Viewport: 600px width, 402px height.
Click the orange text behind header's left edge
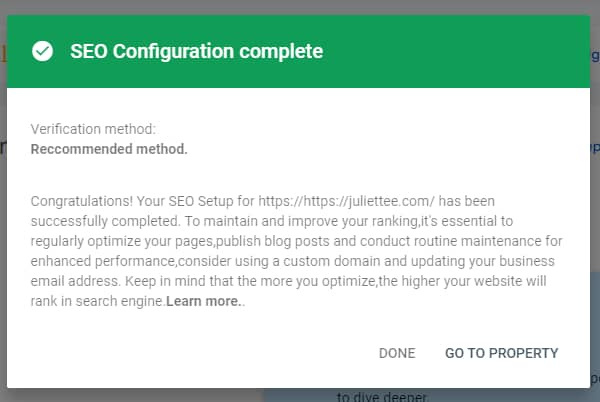click(3, 52)
